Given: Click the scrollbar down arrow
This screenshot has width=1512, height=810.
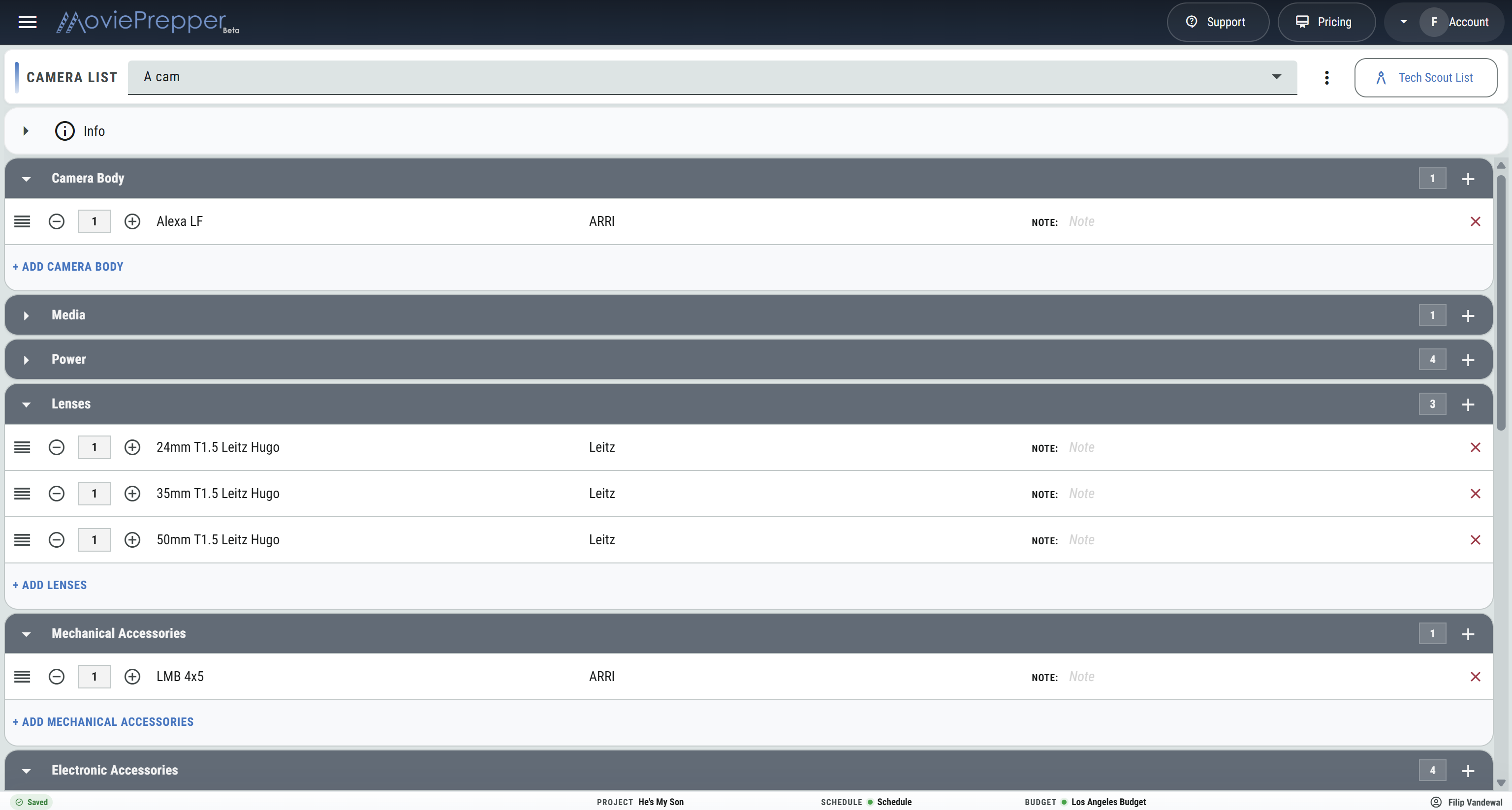Looking at the screenshot, I should (1501, 783).
